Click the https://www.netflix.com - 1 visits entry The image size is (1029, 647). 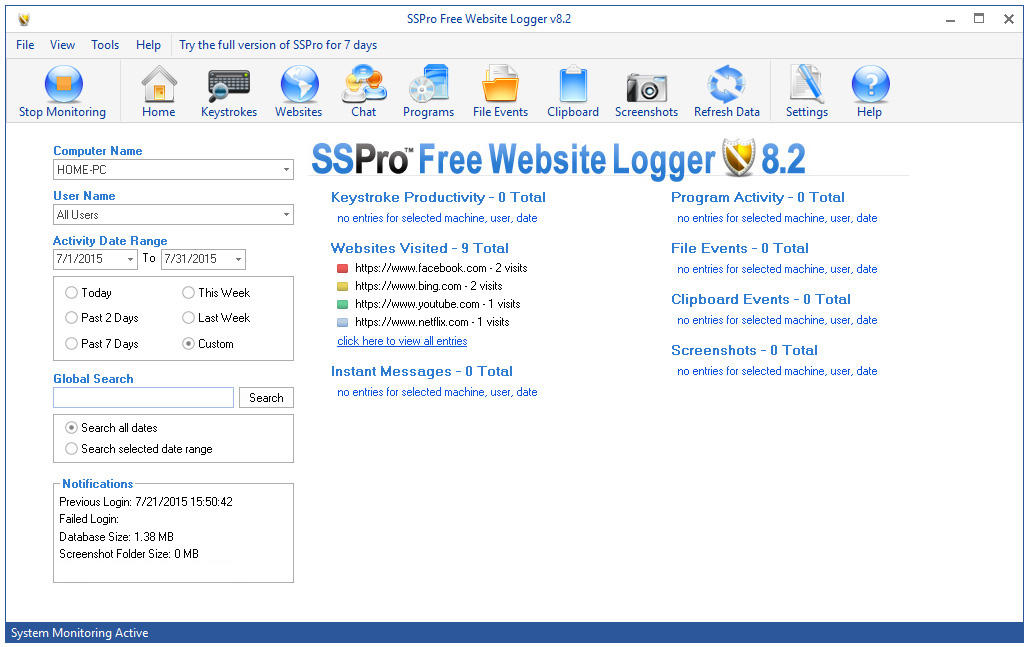tap(432, 322)
